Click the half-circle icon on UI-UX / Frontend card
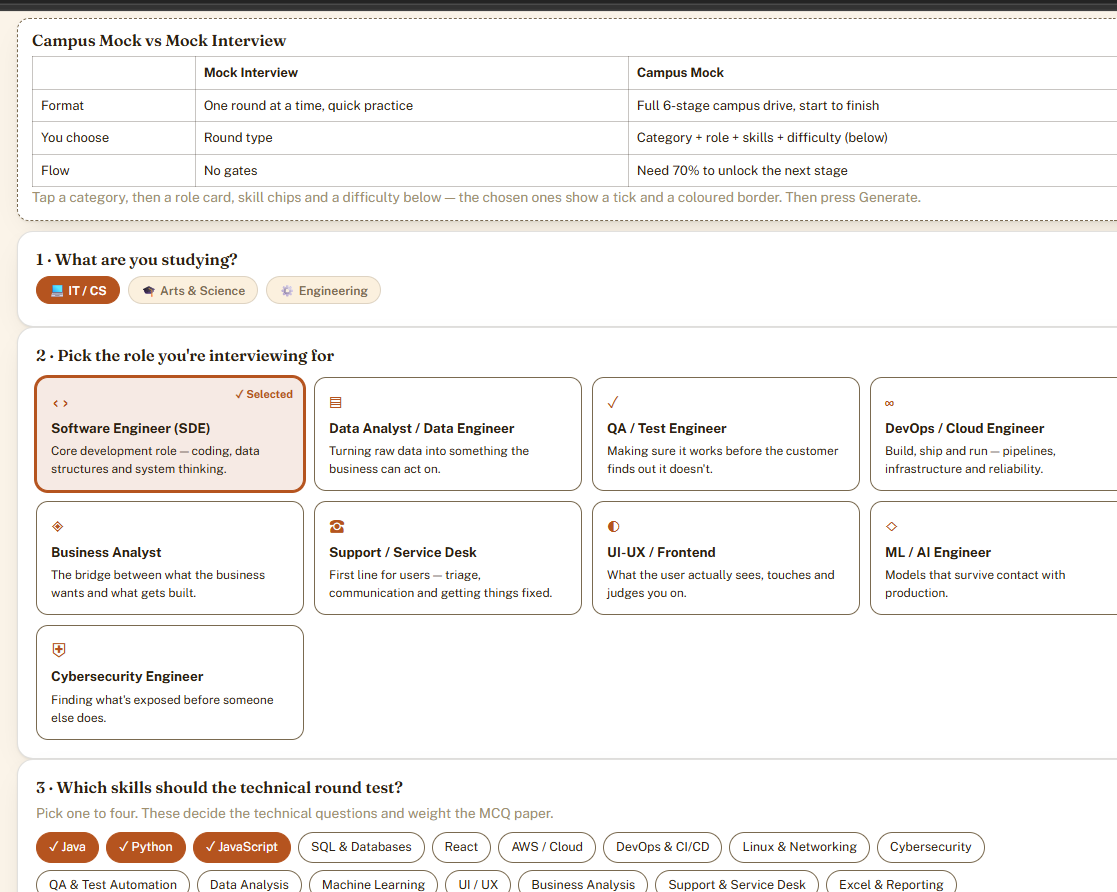 (613, 527)
